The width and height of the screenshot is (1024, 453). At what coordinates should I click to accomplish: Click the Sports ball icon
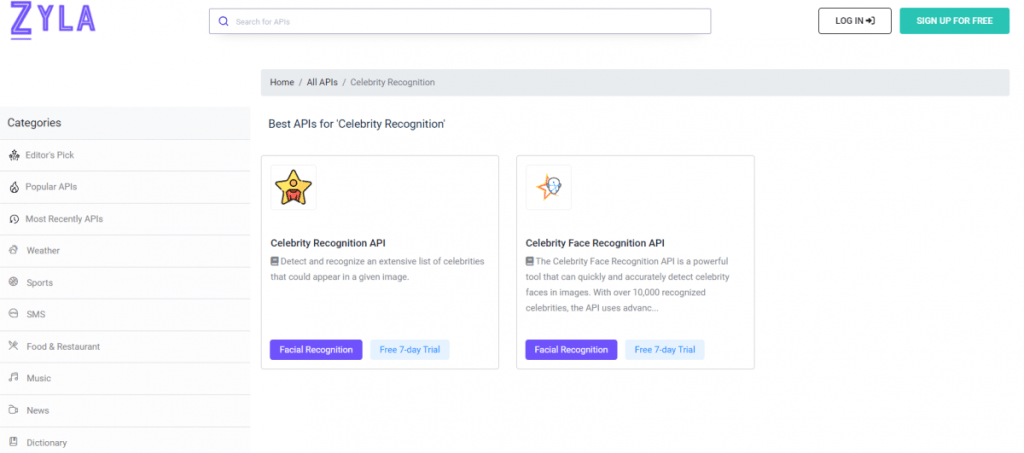(x=14, y=282)
